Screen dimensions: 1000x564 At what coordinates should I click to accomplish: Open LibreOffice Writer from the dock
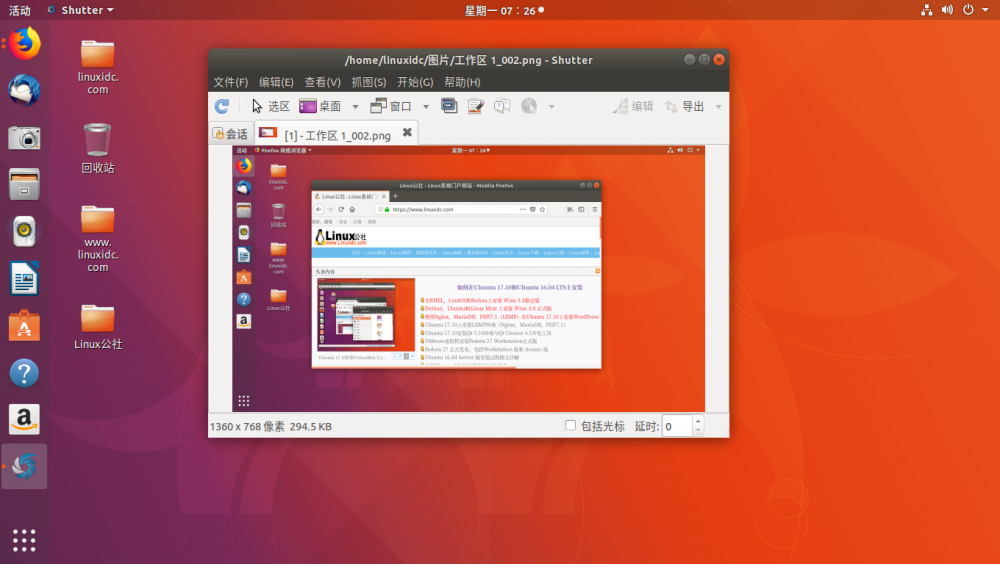pos(24,278)
